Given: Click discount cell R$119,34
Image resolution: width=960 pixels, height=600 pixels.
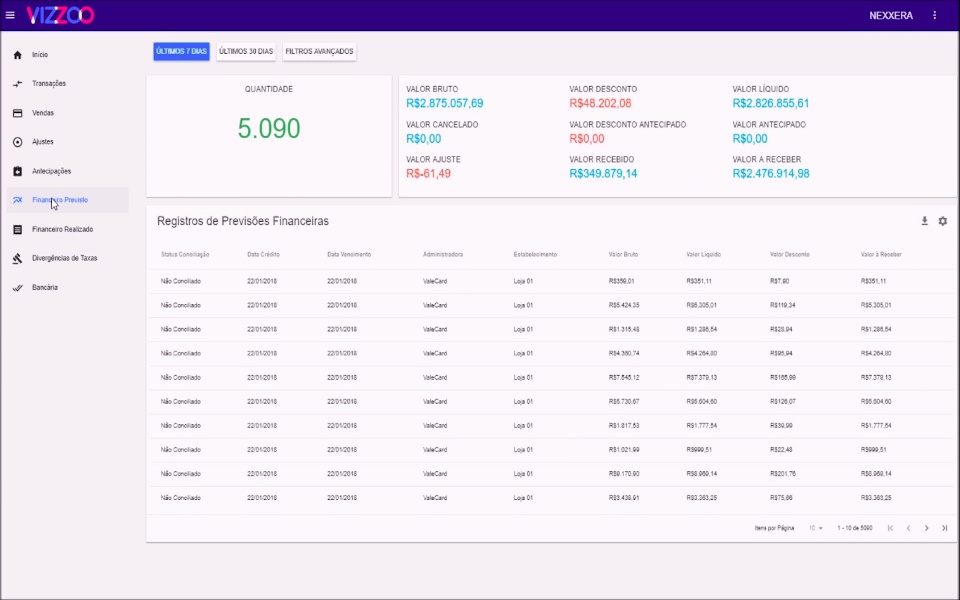Looking at the screenshot, I should [782, 305].
